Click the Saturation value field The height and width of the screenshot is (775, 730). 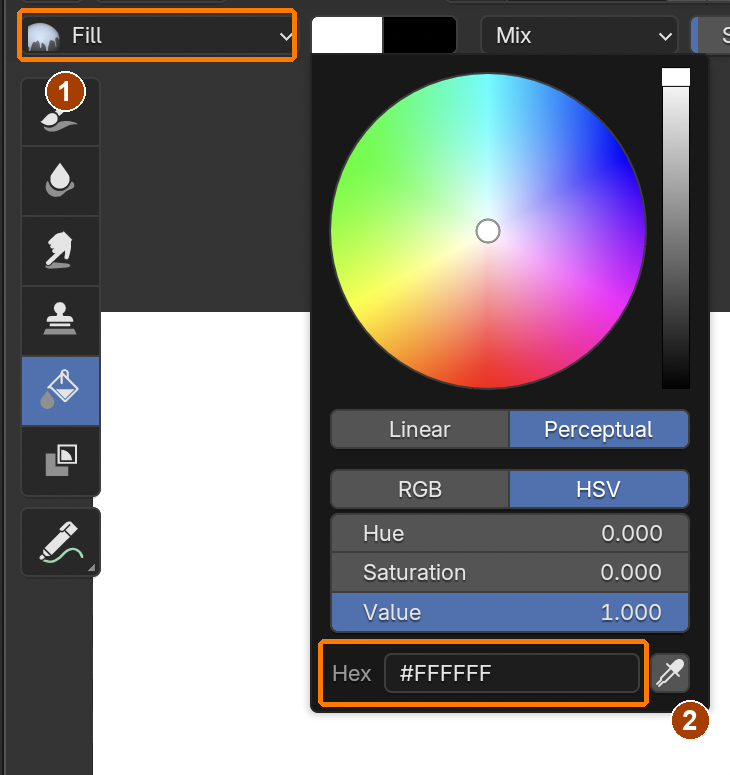coord(510,572)
